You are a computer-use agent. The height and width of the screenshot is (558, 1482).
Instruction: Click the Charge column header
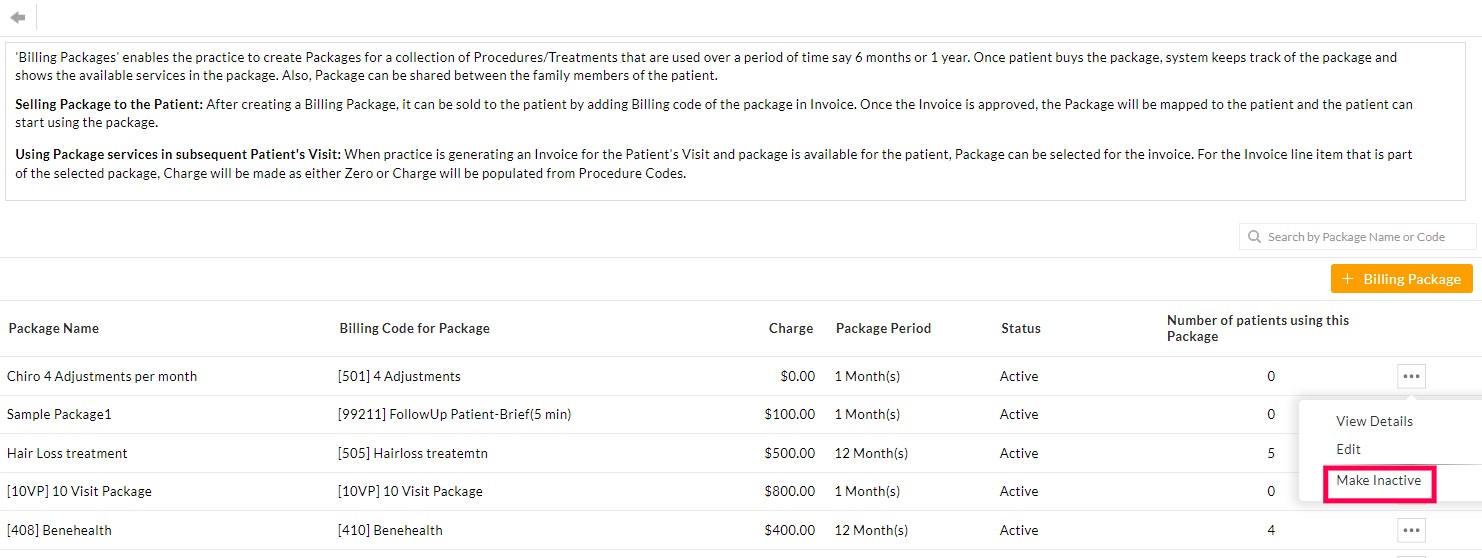(x=790, y=328)
